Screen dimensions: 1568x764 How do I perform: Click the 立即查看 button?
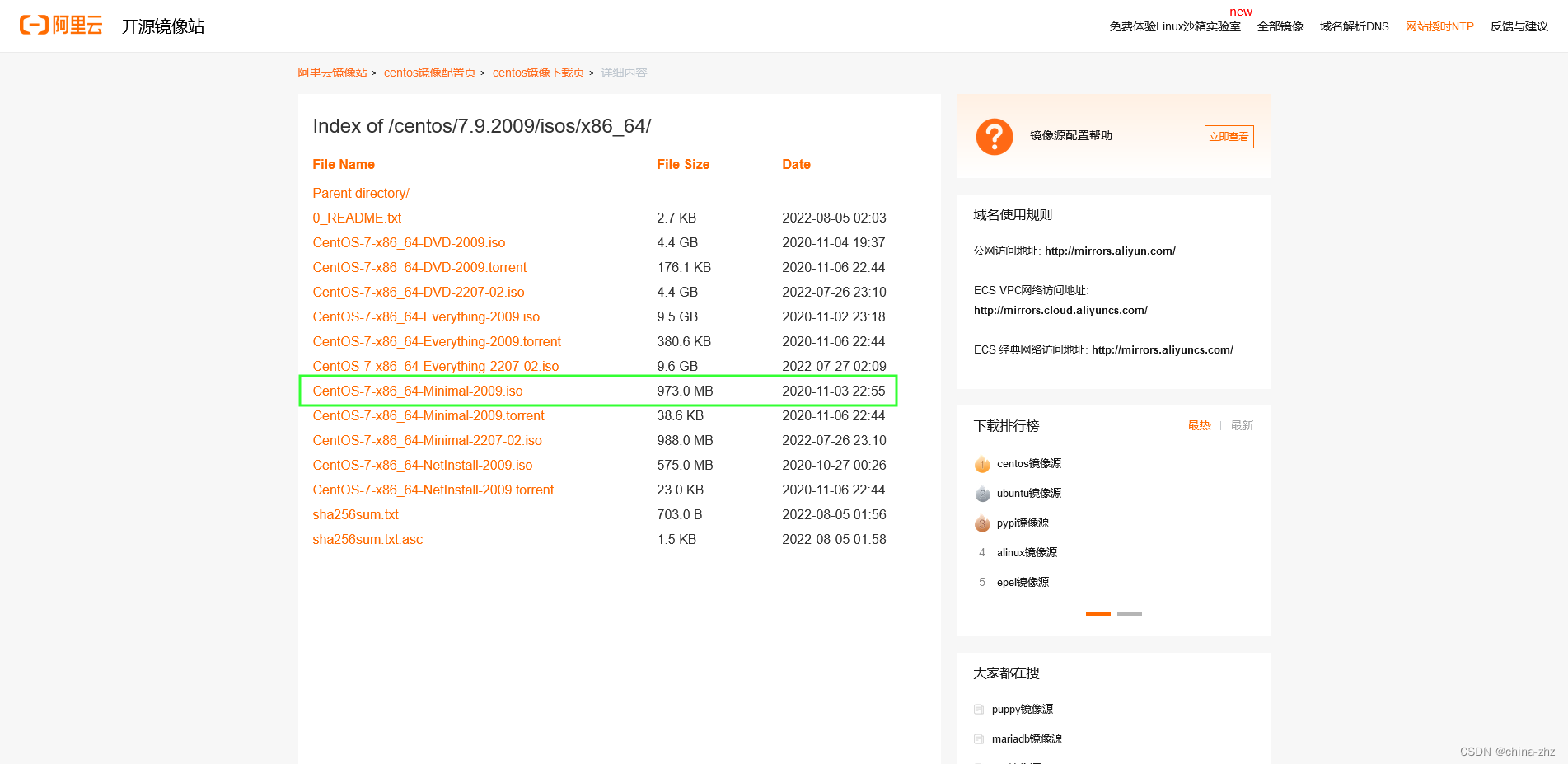[x=1229, y=137]
